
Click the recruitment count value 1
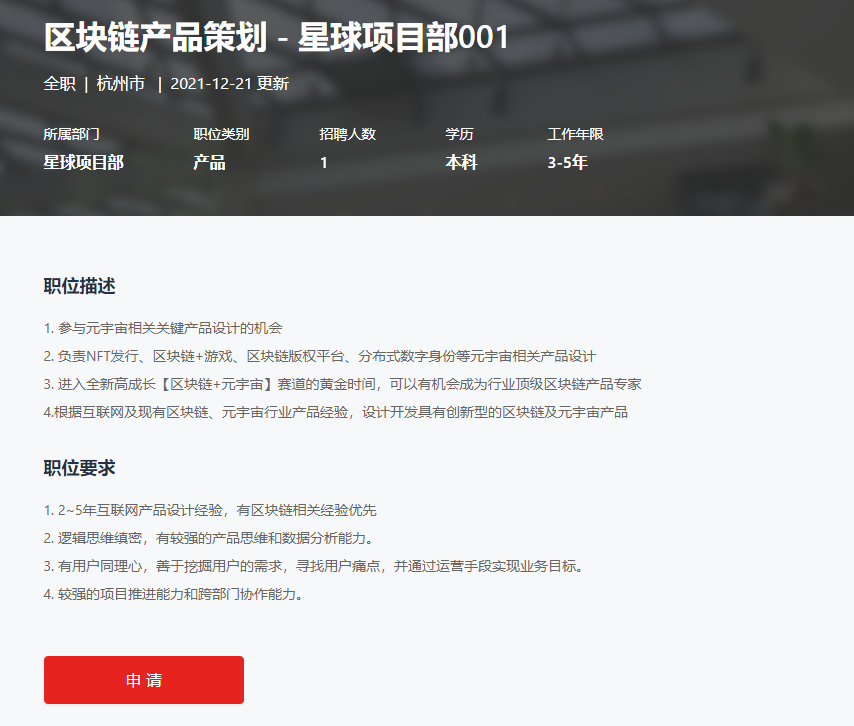click(x=324, y=163)
